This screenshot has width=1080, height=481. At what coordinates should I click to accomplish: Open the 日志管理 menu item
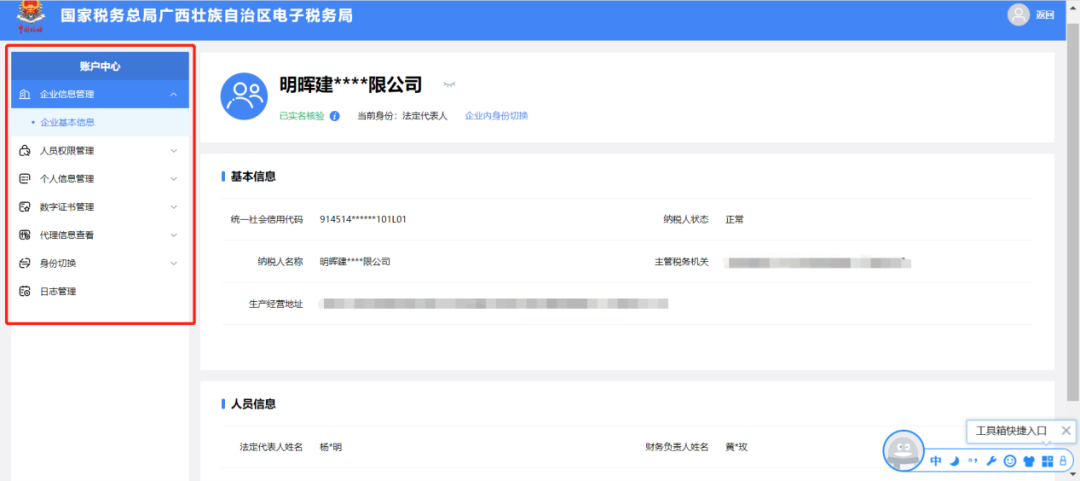pos(100,291)
